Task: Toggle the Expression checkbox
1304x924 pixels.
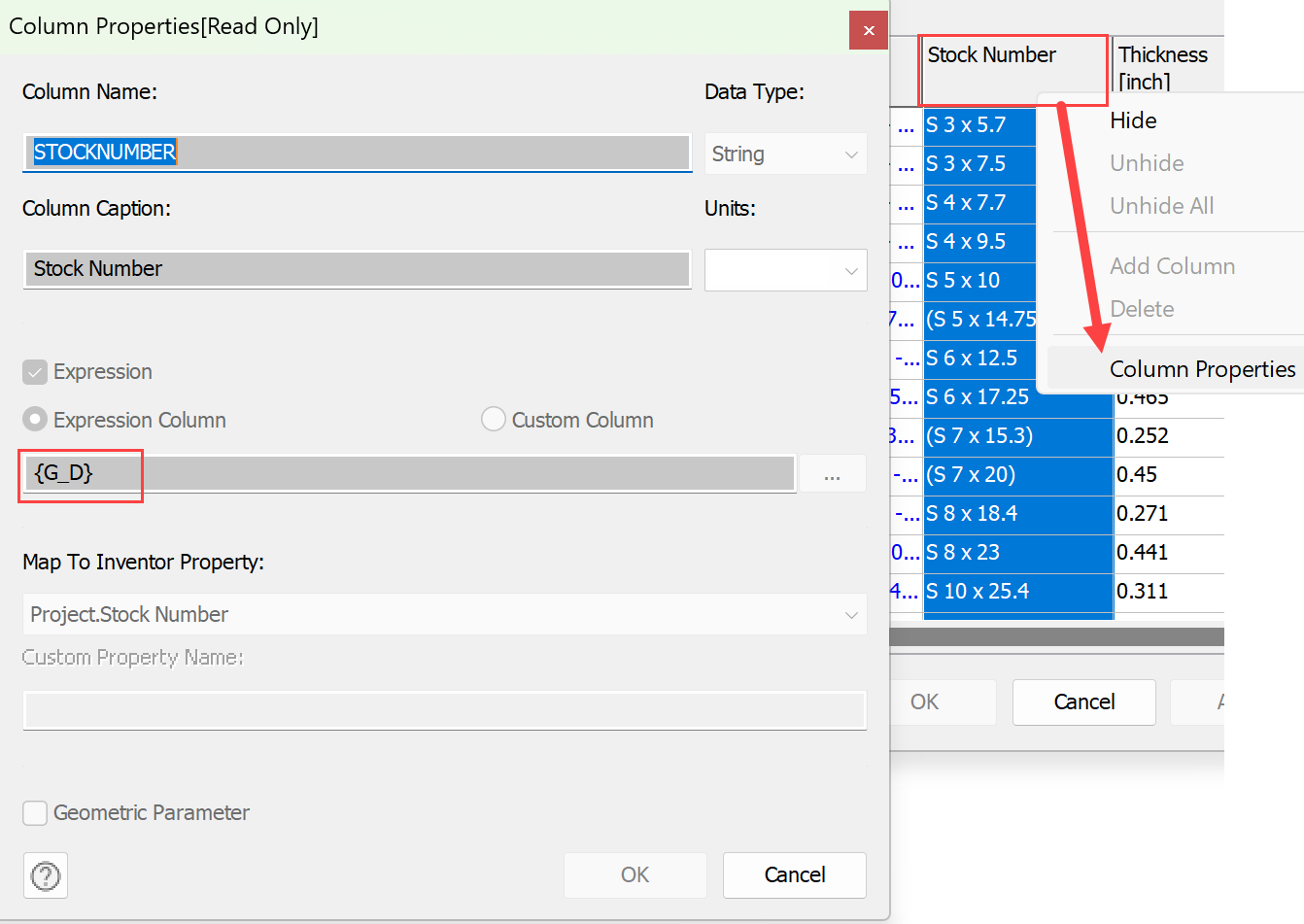Action: pyautogui.click(x=35, y=371)
